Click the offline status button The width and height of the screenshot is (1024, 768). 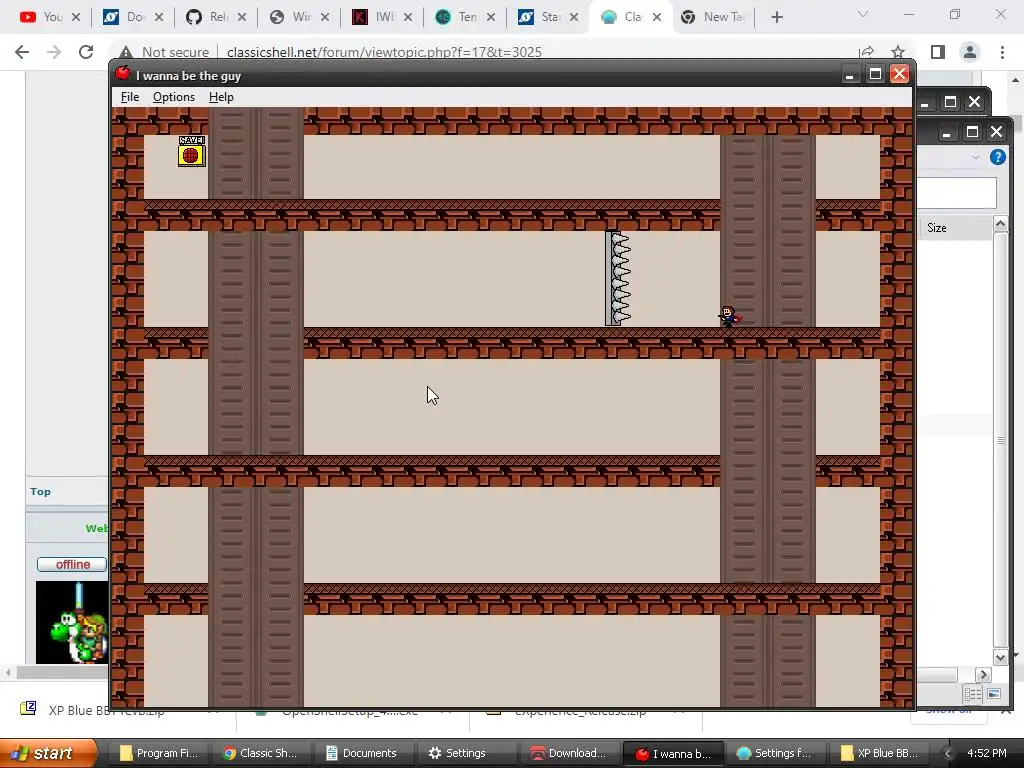[x=72, y=564]
